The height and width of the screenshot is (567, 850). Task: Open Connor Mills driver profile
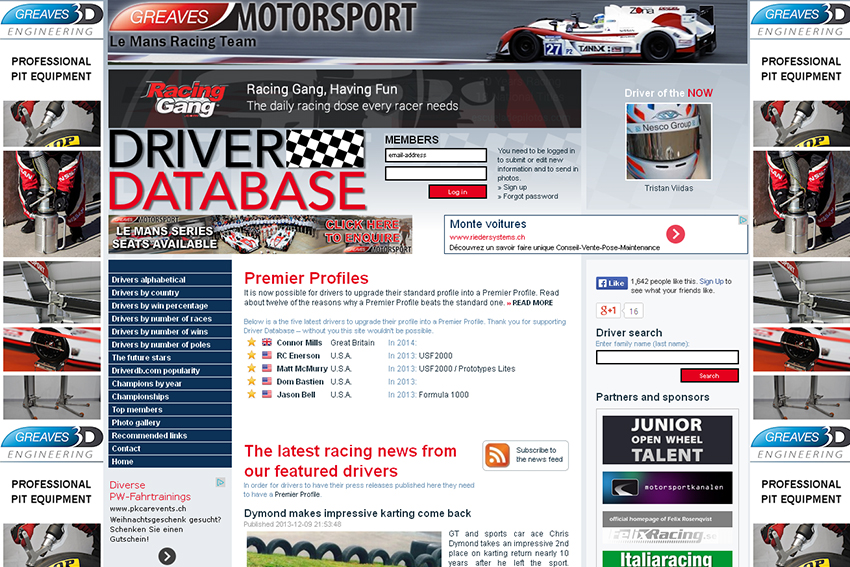point(299,343)
